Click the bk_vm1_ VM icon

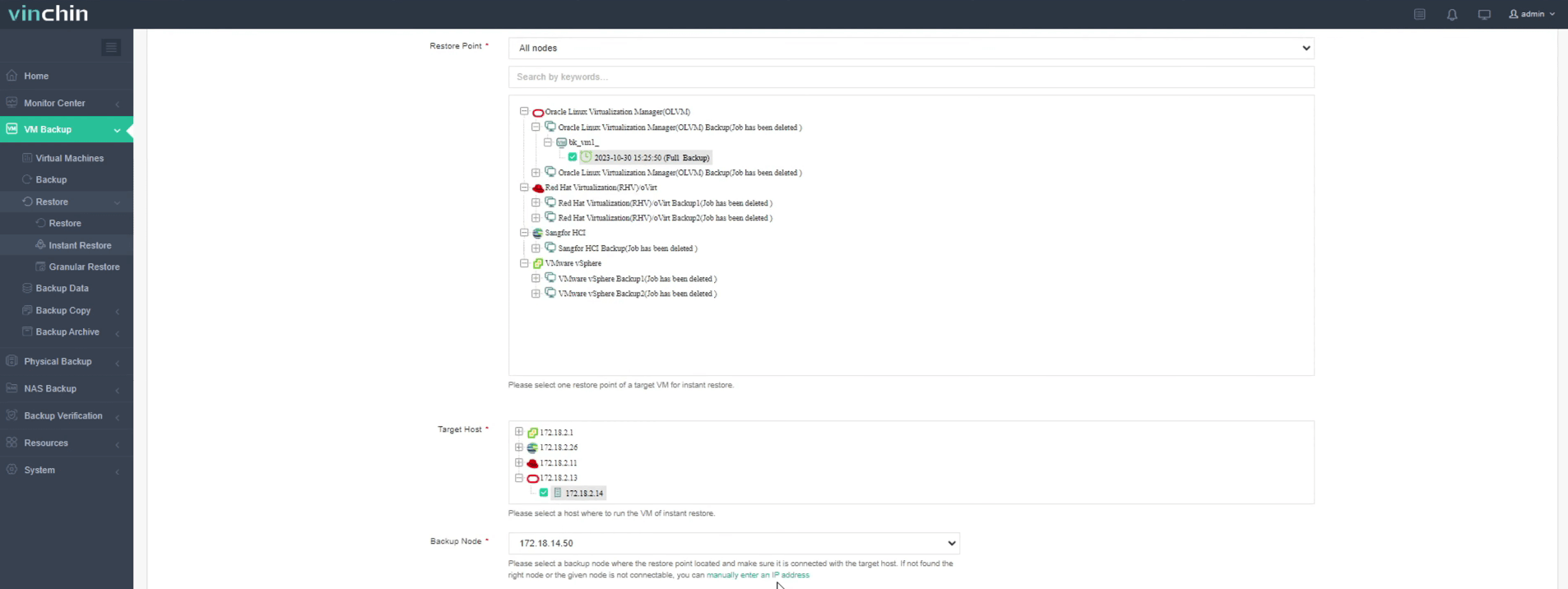point(561,142)
